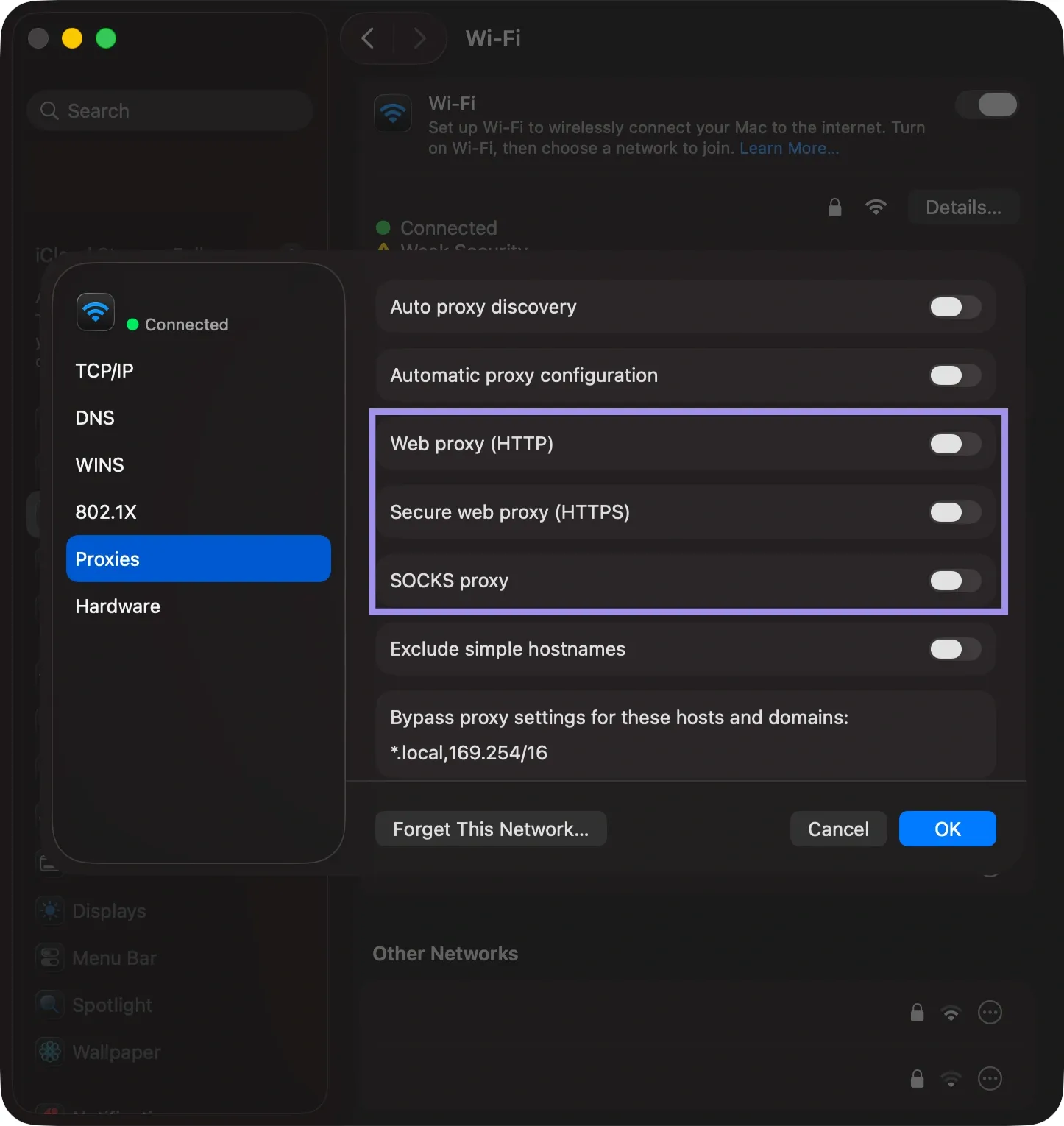1064x1126 pixels.
Task: Click the Connected status in dialog sidebar
Action: [178, 325]
